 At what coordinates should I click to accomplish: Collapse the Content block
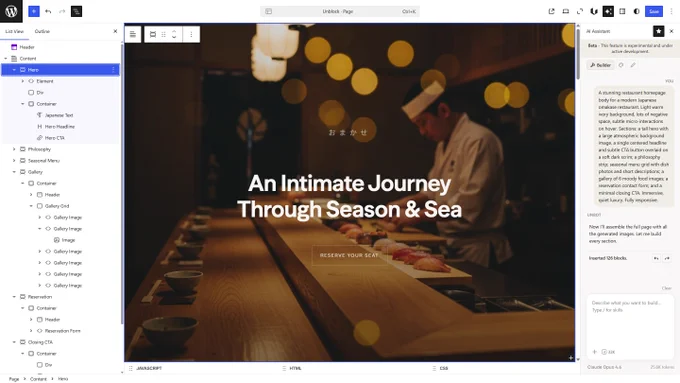(6, 58)
